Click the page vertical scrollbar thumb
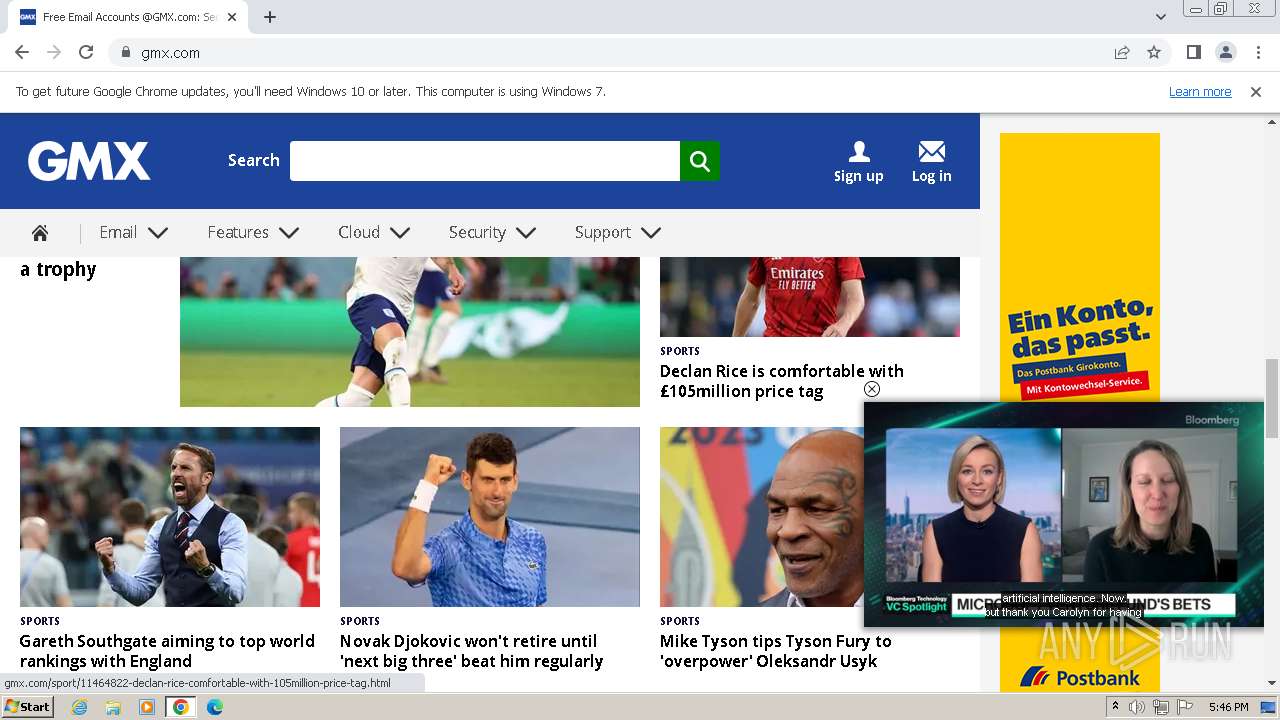The image size is (1280, 720). [1272, 398]
